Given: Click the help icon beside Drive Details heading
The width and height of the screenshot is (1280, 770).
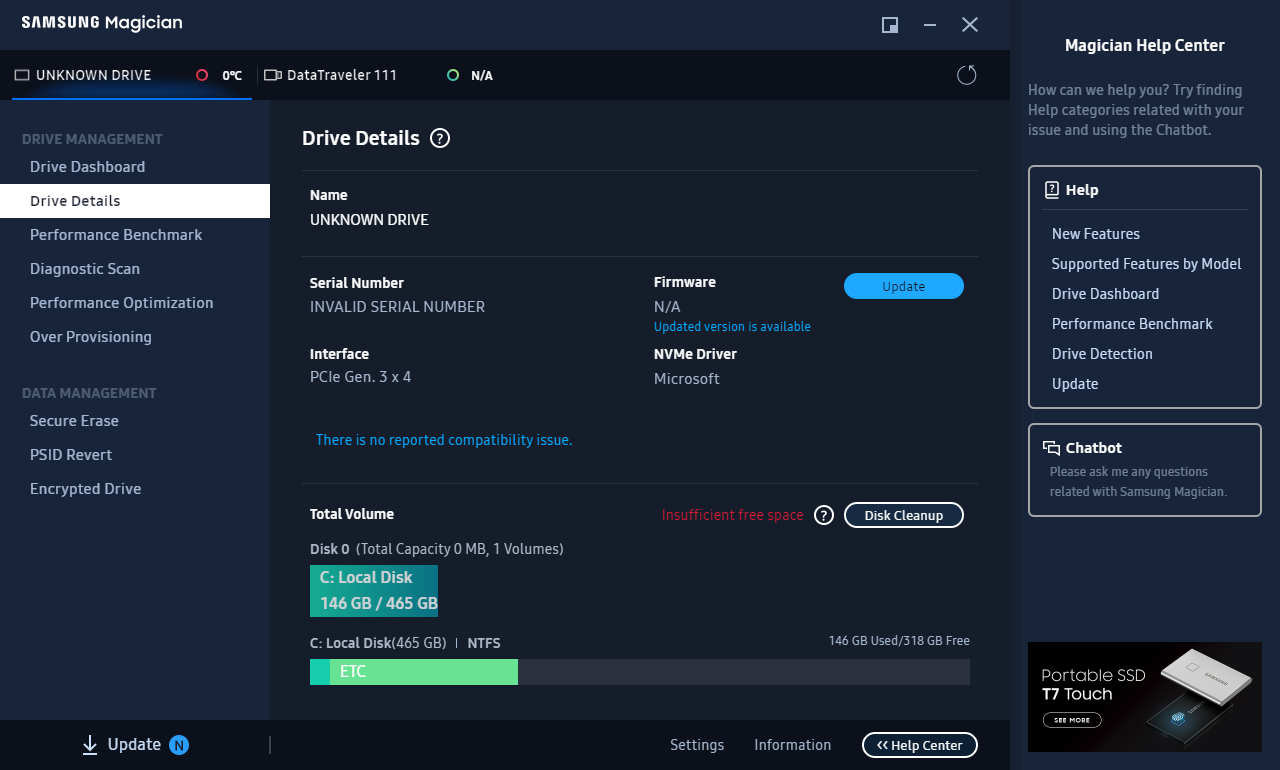Looking at the screenshot, I should tap(440, 139).
